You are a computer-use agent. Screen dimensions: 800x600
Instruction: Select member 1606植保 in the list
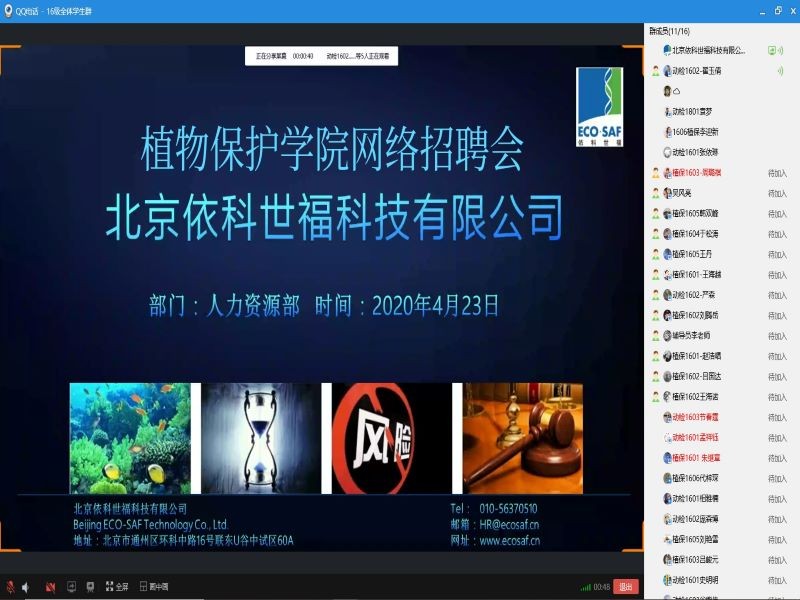[x=721, y=132]
